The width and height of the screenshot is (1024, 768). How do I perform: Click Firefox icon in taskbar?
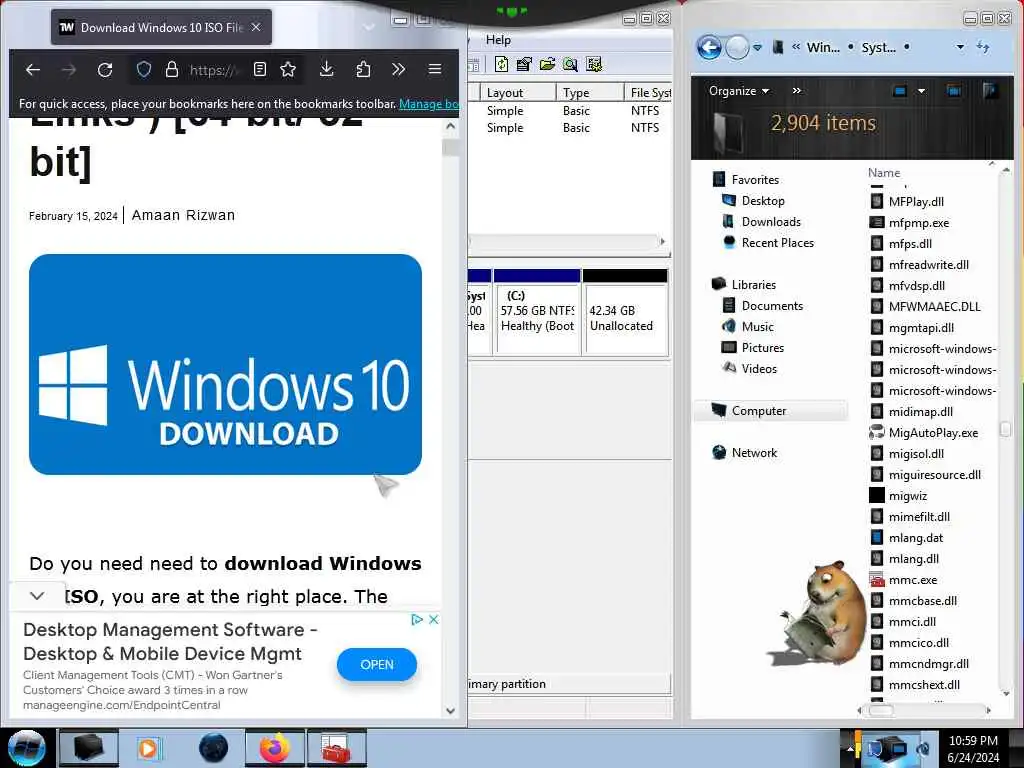tap(275, 748)
